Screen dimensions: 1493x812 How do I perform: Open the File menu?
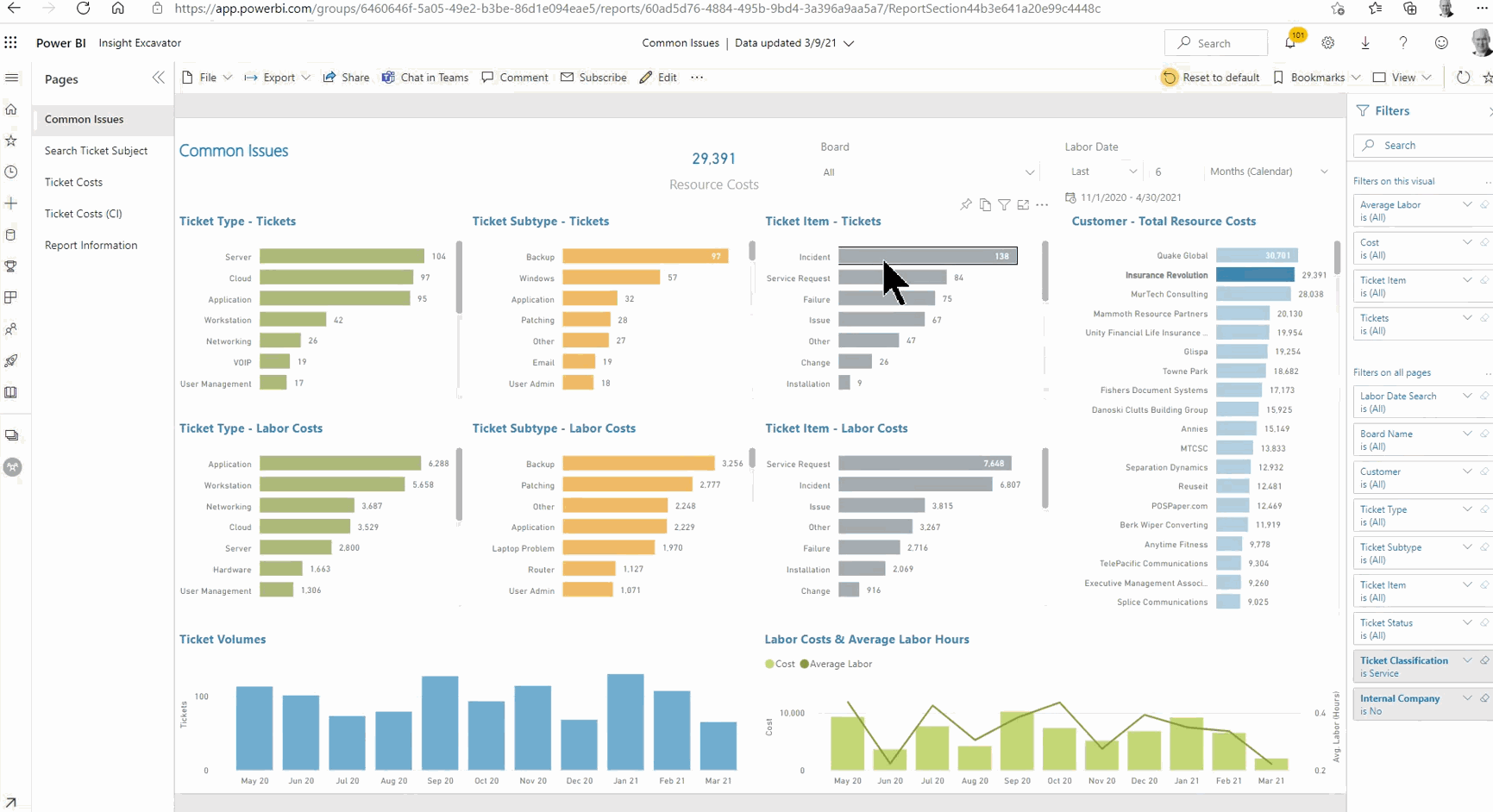click(207, 78)
